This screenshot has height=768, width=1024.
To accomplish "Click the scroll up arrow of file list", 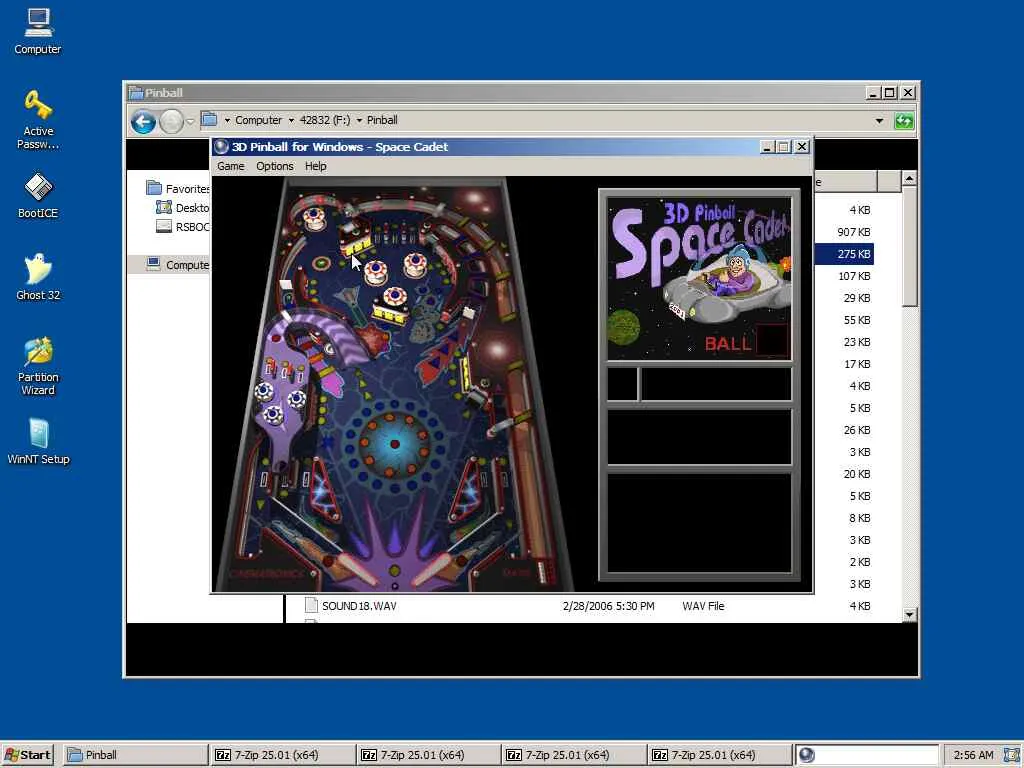I will 909,178.
